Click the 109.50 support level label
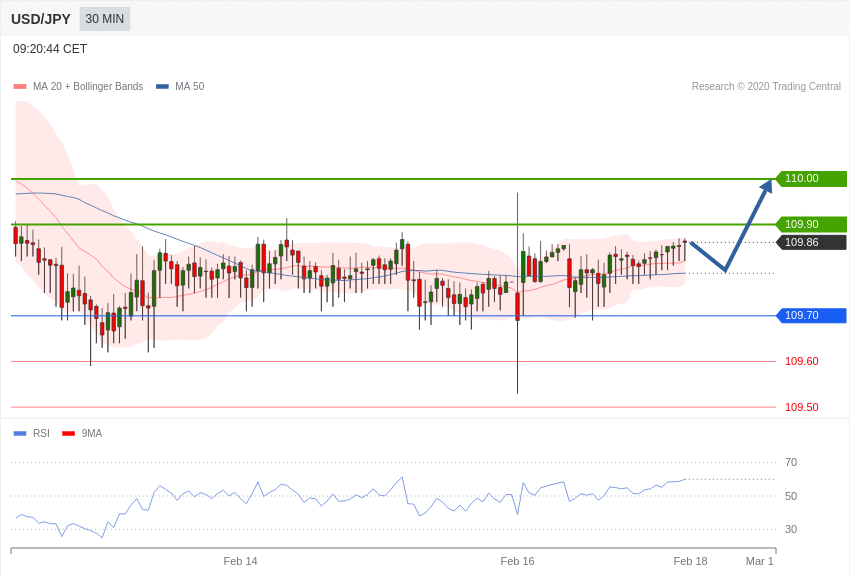850x576 pixels. tap(802, 407)
